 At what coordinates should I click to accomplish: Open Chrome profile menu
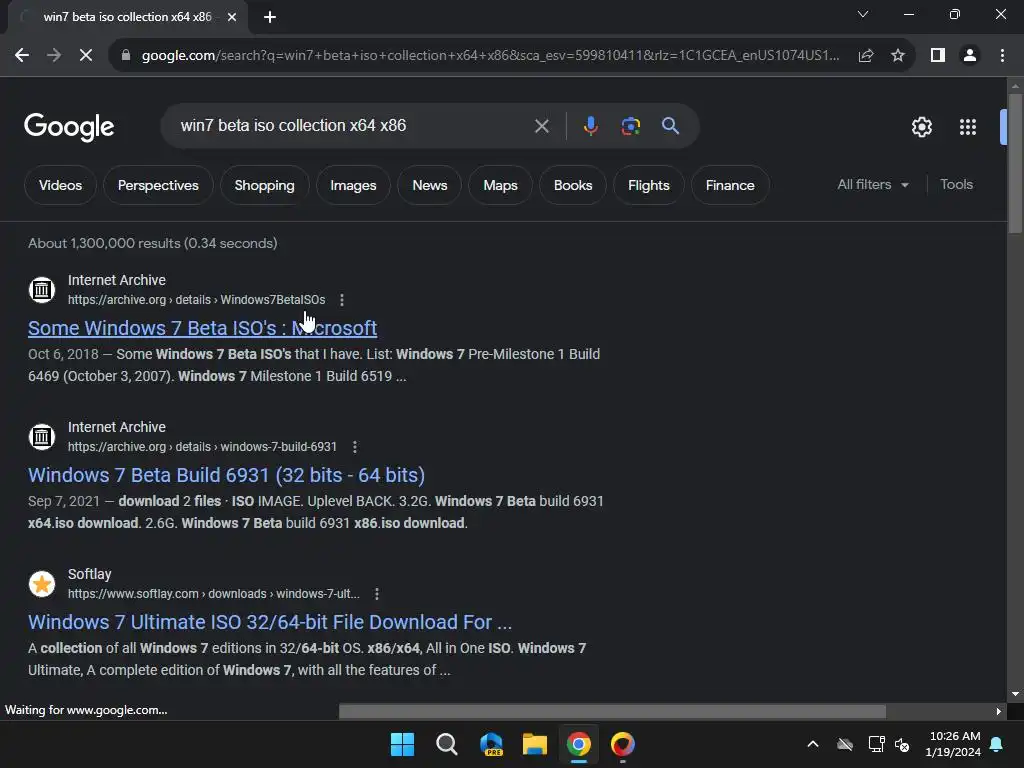(970, 56)
